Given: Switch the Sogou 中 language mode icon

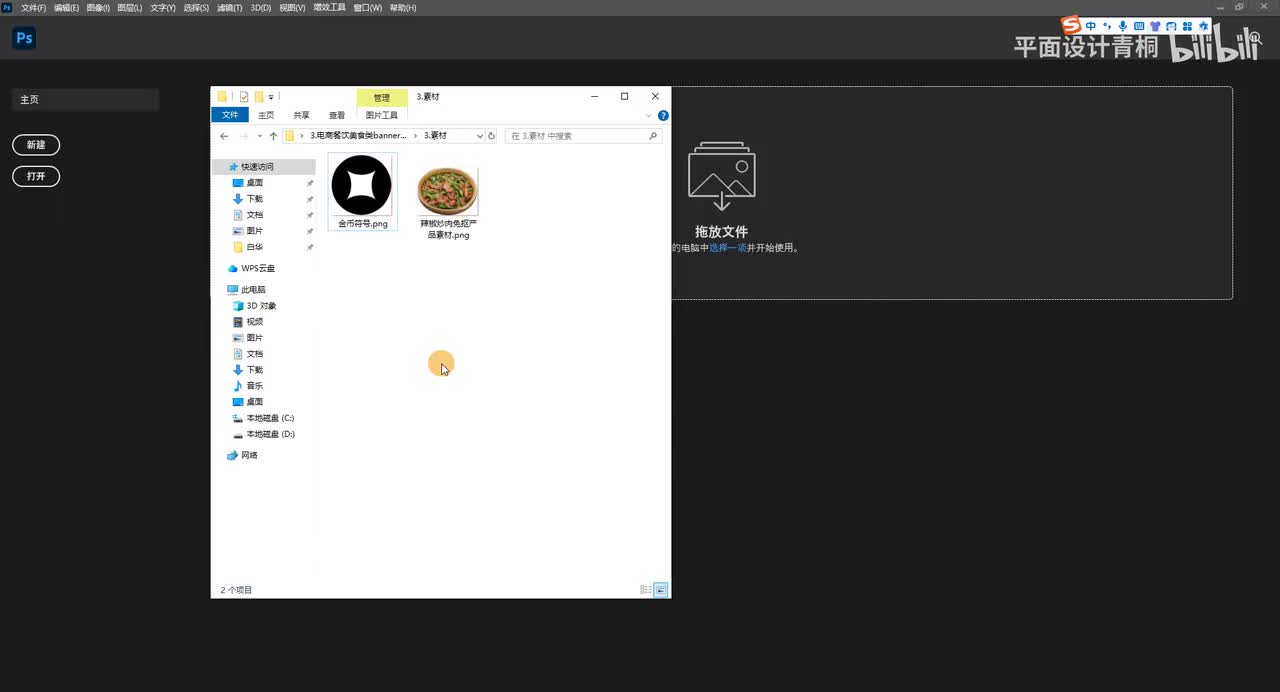Looking at the screenshot, I should [1091, 26].
